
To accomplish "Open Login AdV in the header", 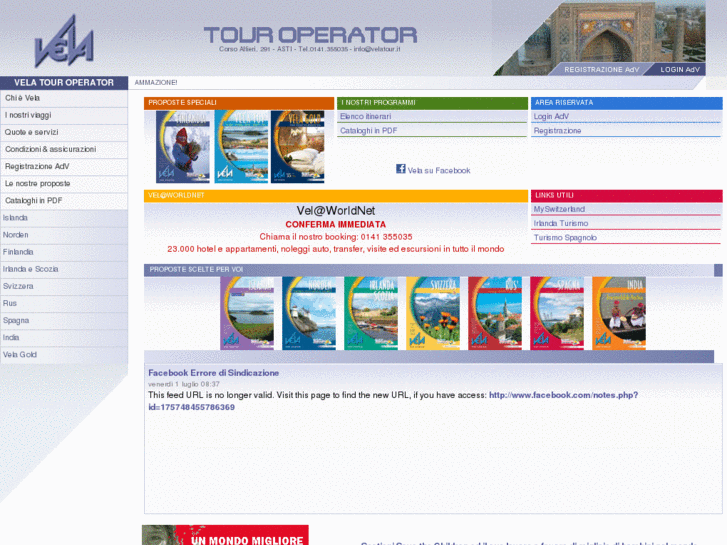I will coord(680,70).
